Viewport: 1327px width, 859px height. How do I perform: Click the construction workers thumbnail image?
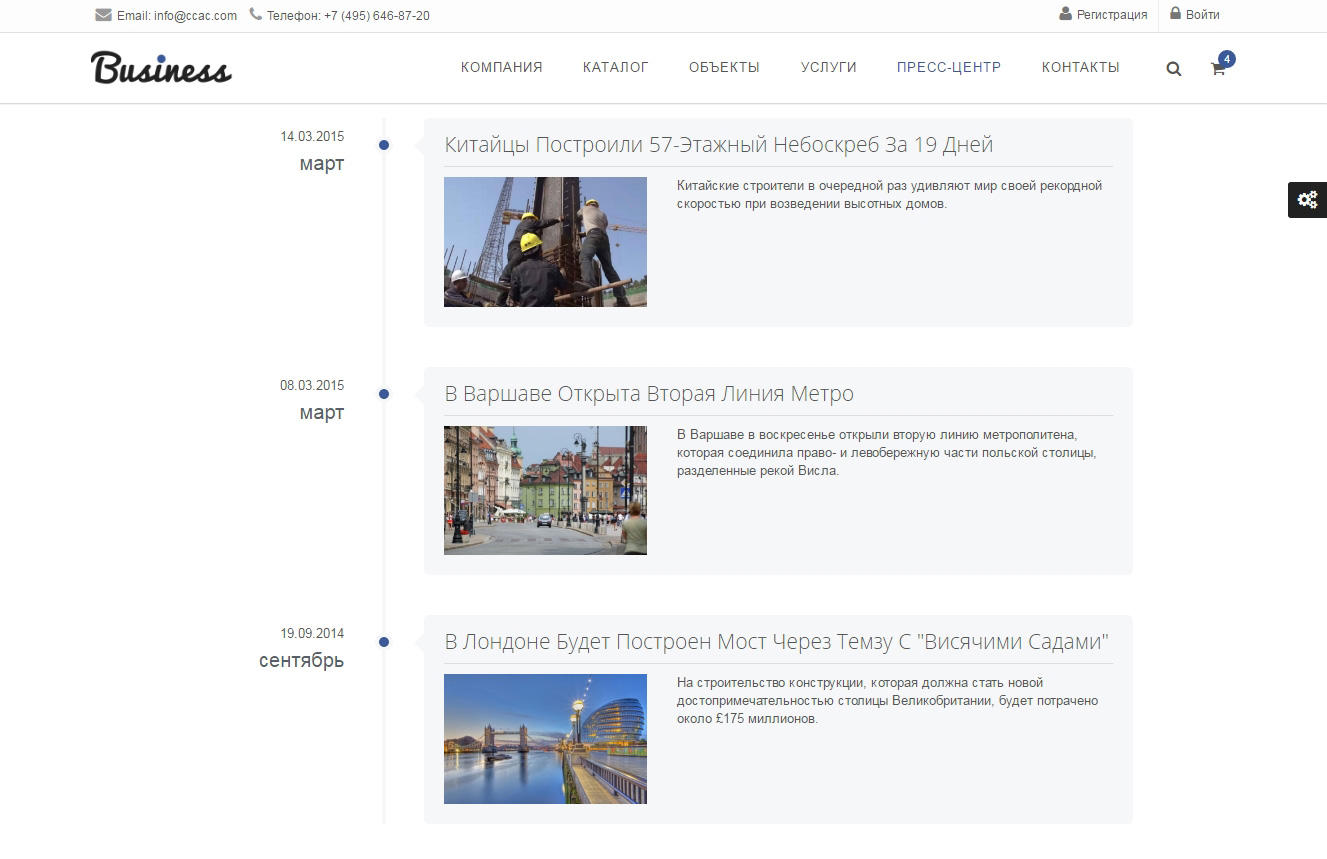pos(545,242)
